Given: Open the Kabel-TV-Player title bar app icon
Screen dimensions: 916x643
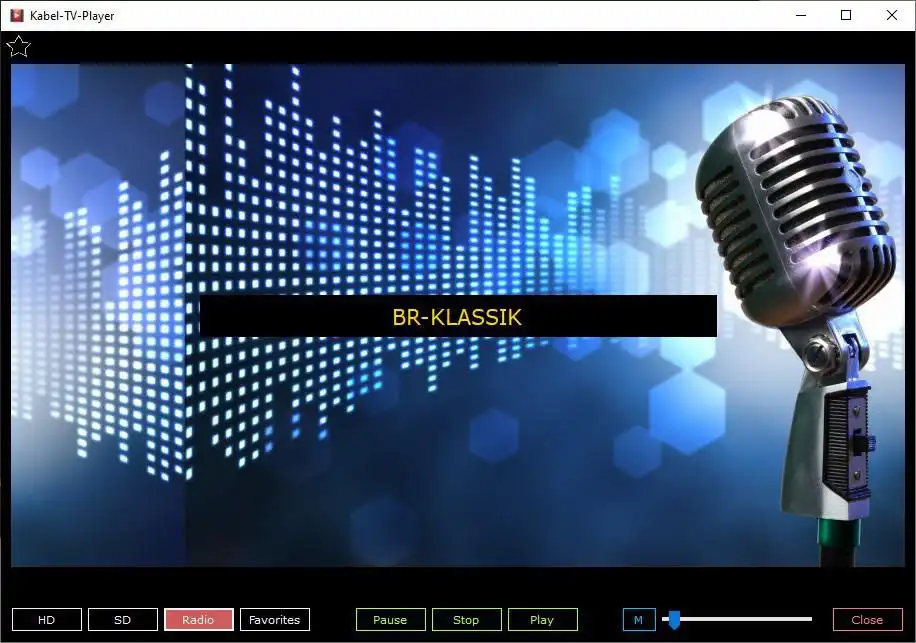Looking at the screenshot, I should pos(17,15).
